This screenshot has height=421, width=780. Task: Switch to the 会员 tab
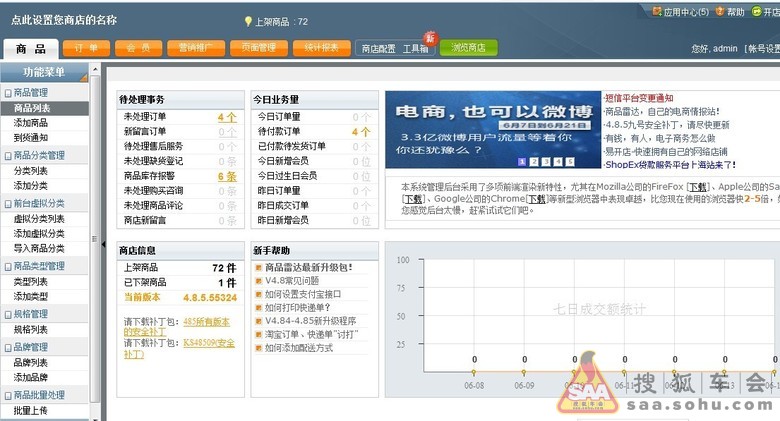tap(138, 48)
